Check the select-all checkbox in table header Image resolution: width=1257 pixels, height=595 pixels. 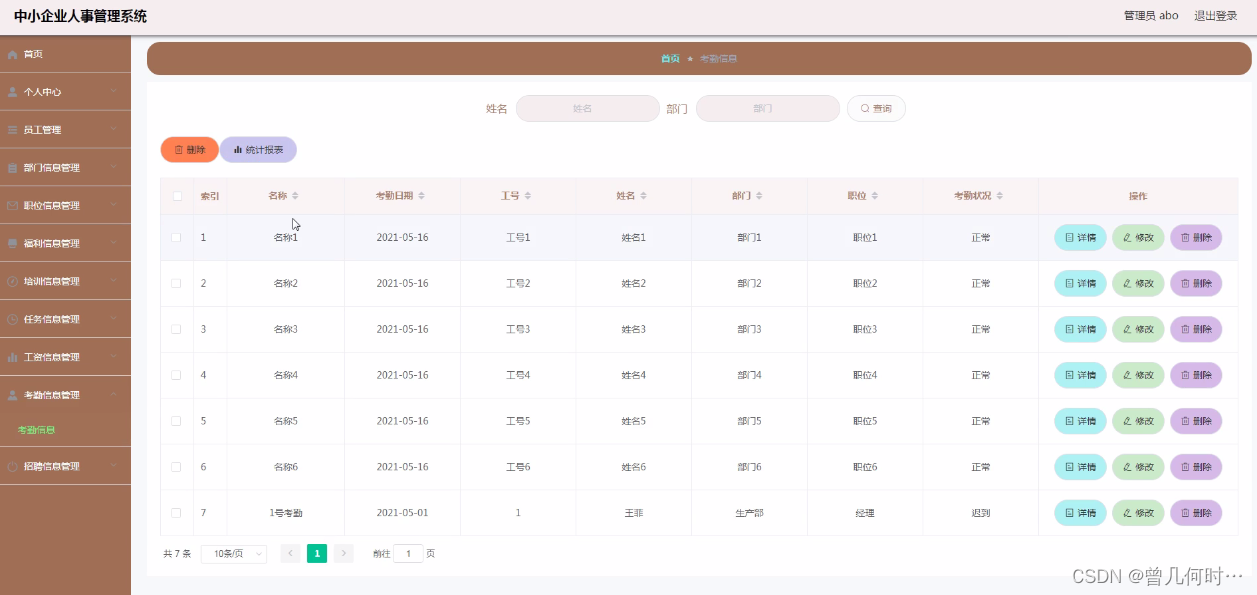(x=176, y=196)
